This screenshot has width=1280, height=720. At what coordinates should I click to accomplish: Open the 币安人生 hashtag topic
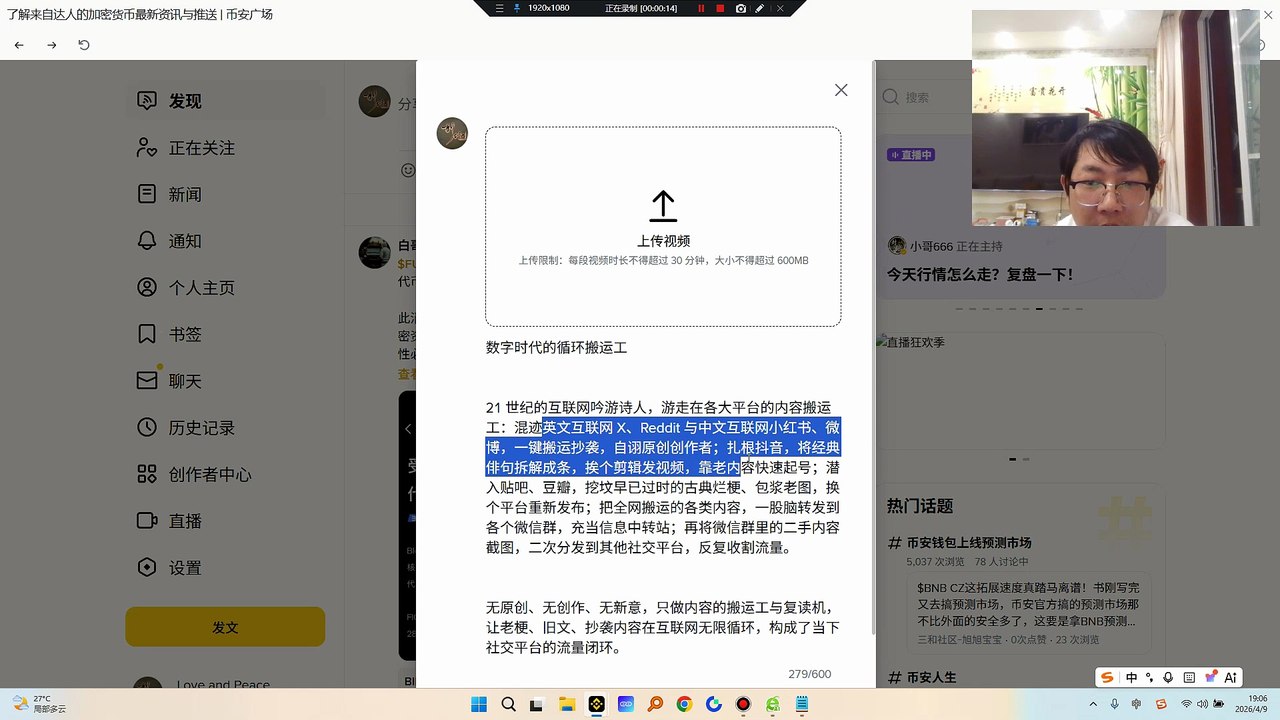click(x=931, y=678)
